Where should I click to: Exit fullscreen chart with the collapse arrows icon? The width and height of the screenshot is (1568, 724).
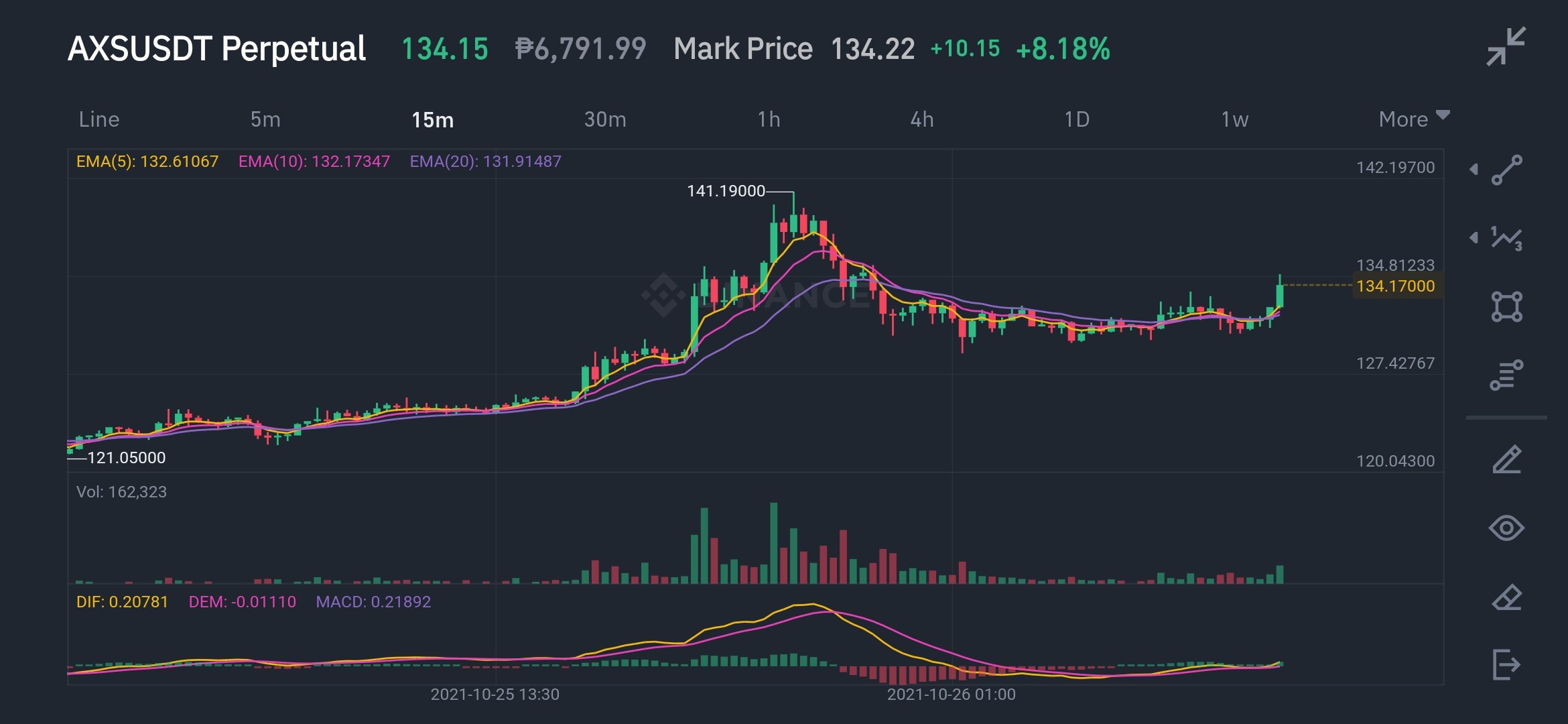pos(1506,46)
